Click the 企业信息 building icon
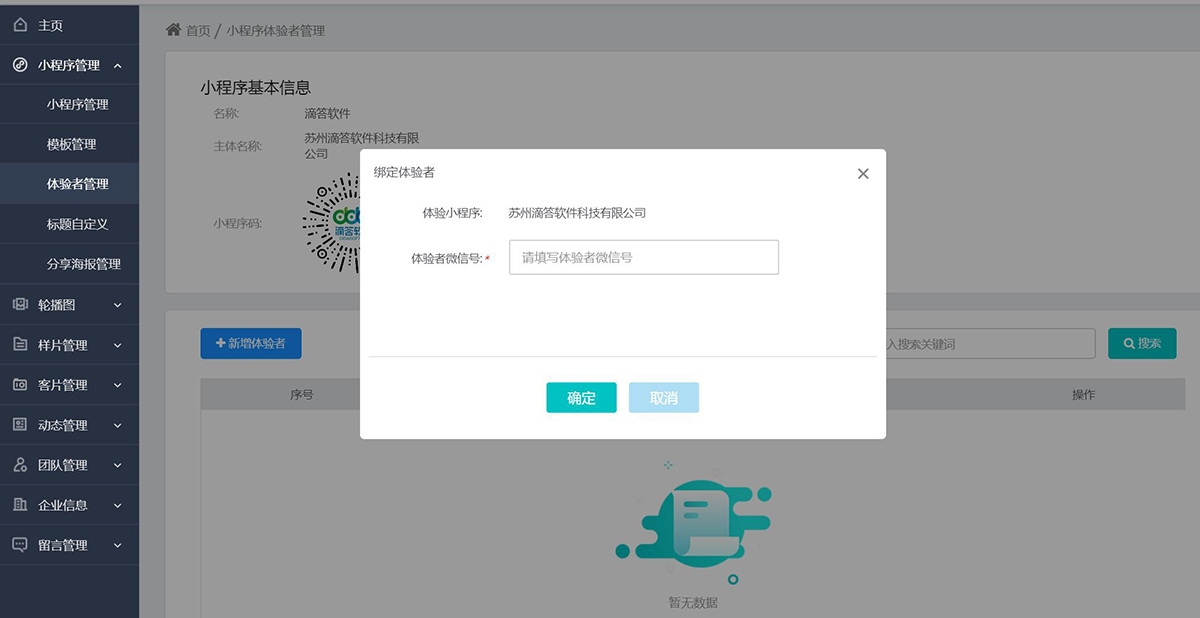The image size is (1200, 618). (20, 505)
